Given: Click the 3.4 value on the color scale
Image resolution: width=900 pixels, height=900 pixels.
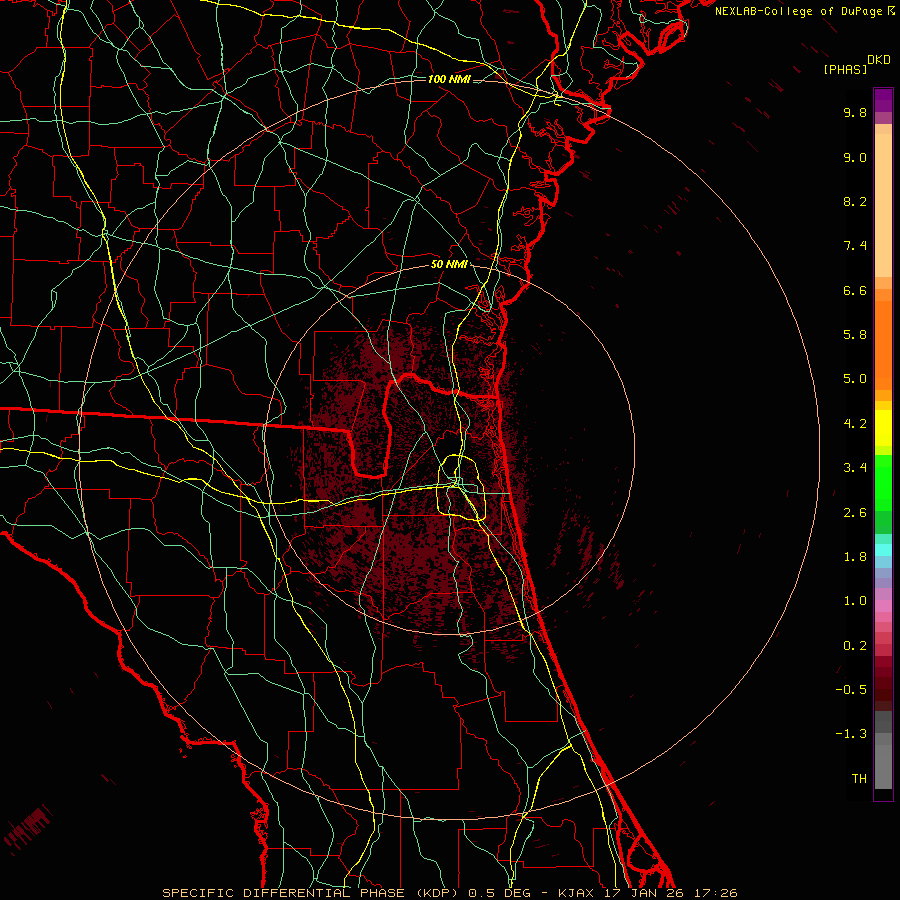Looking at the screenshot, I should pos(855,468).
